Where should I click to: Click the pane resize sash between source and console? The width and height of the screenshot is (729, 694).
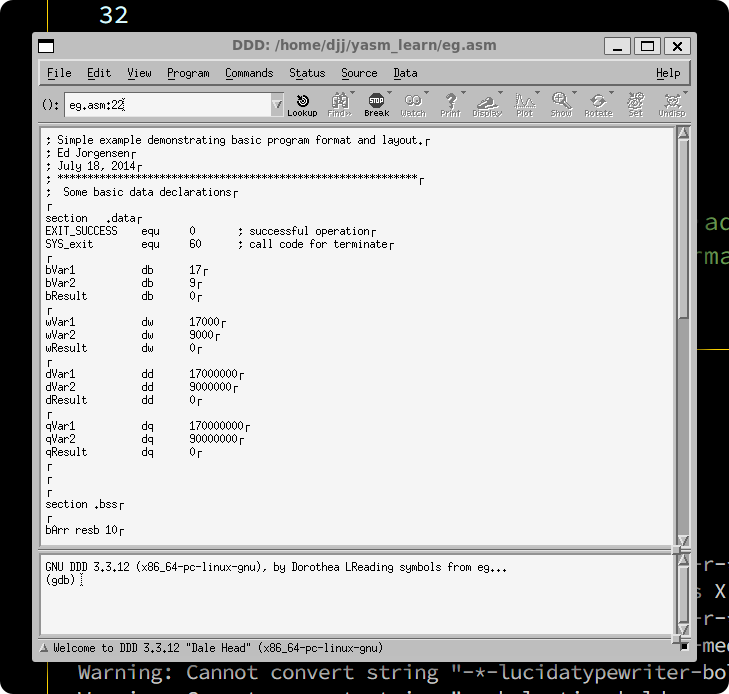(676, 550)
